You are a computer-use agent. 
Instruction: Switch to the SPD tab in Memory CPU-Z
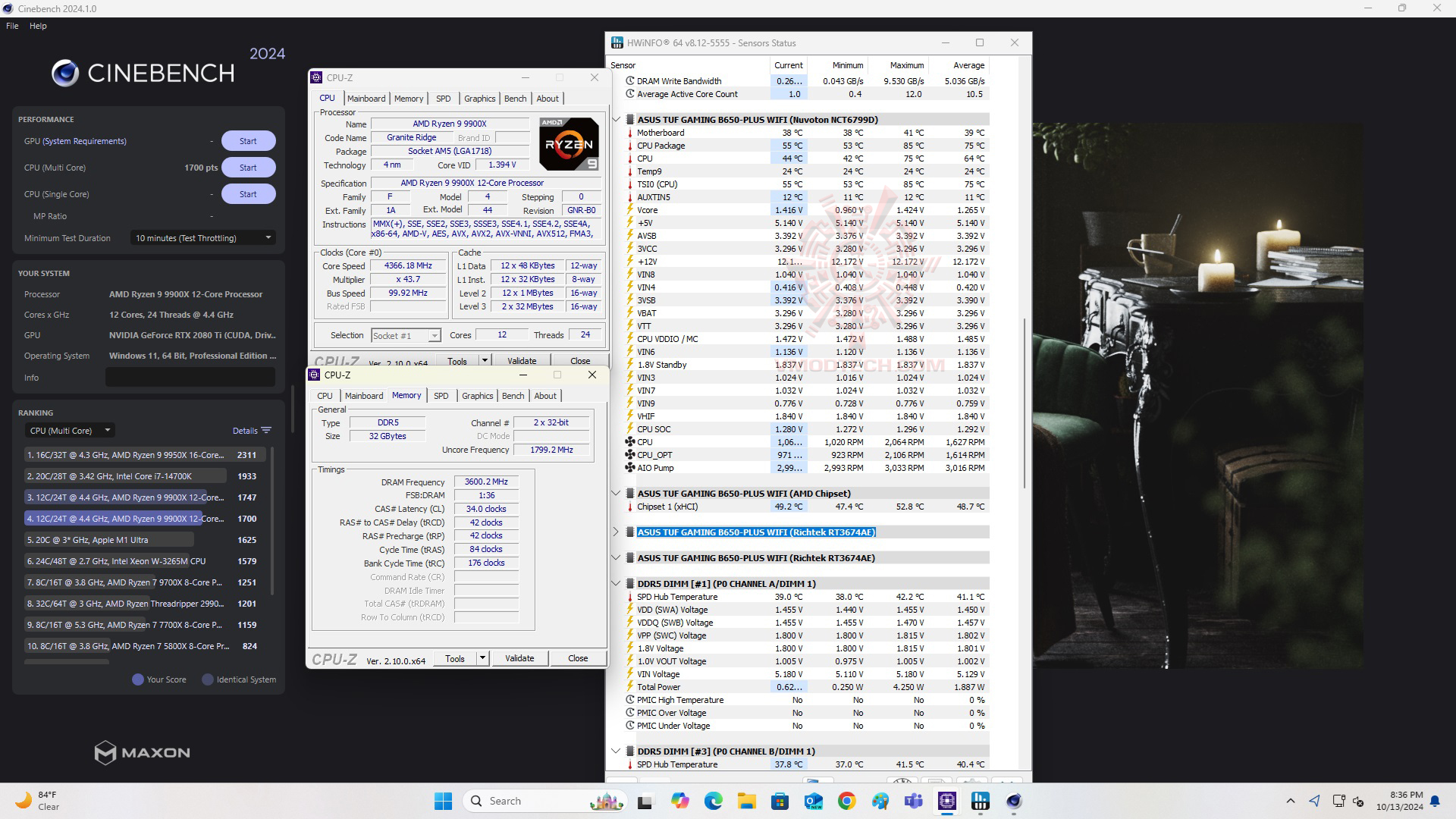(x=441, y=396)
